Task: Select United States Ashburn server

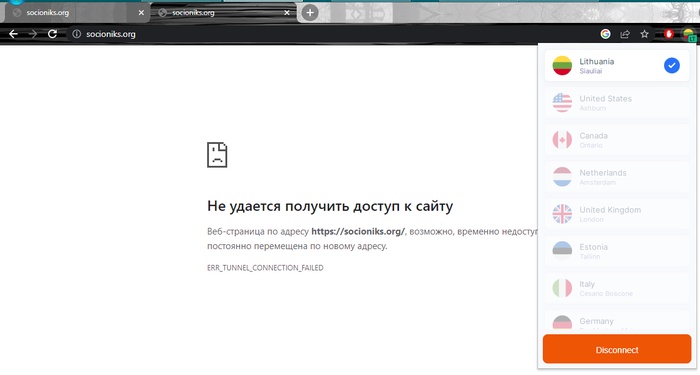Action: pos(617,103)
